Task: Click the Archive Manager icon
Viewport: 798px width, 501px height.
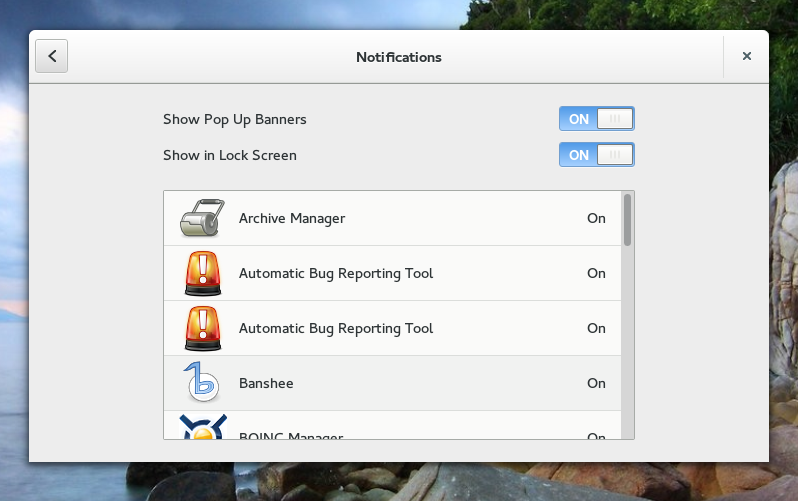Action: [204, 218]
